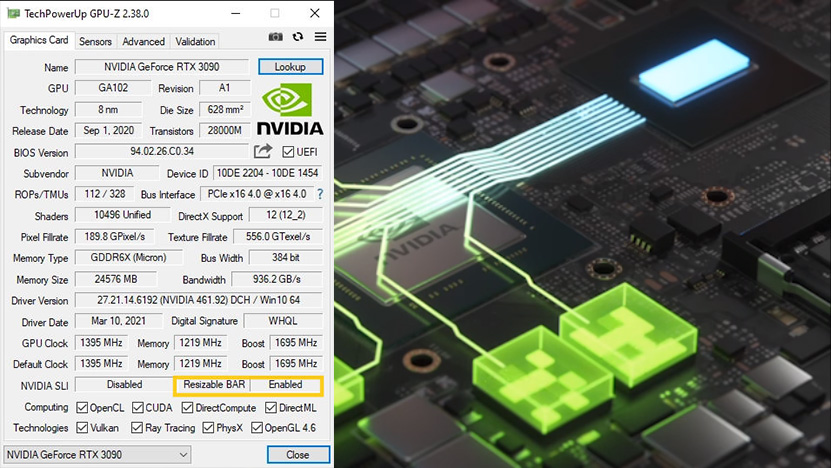Toggle the PhysX checkbox
831x468 pixels.
[x=208, y=428]
